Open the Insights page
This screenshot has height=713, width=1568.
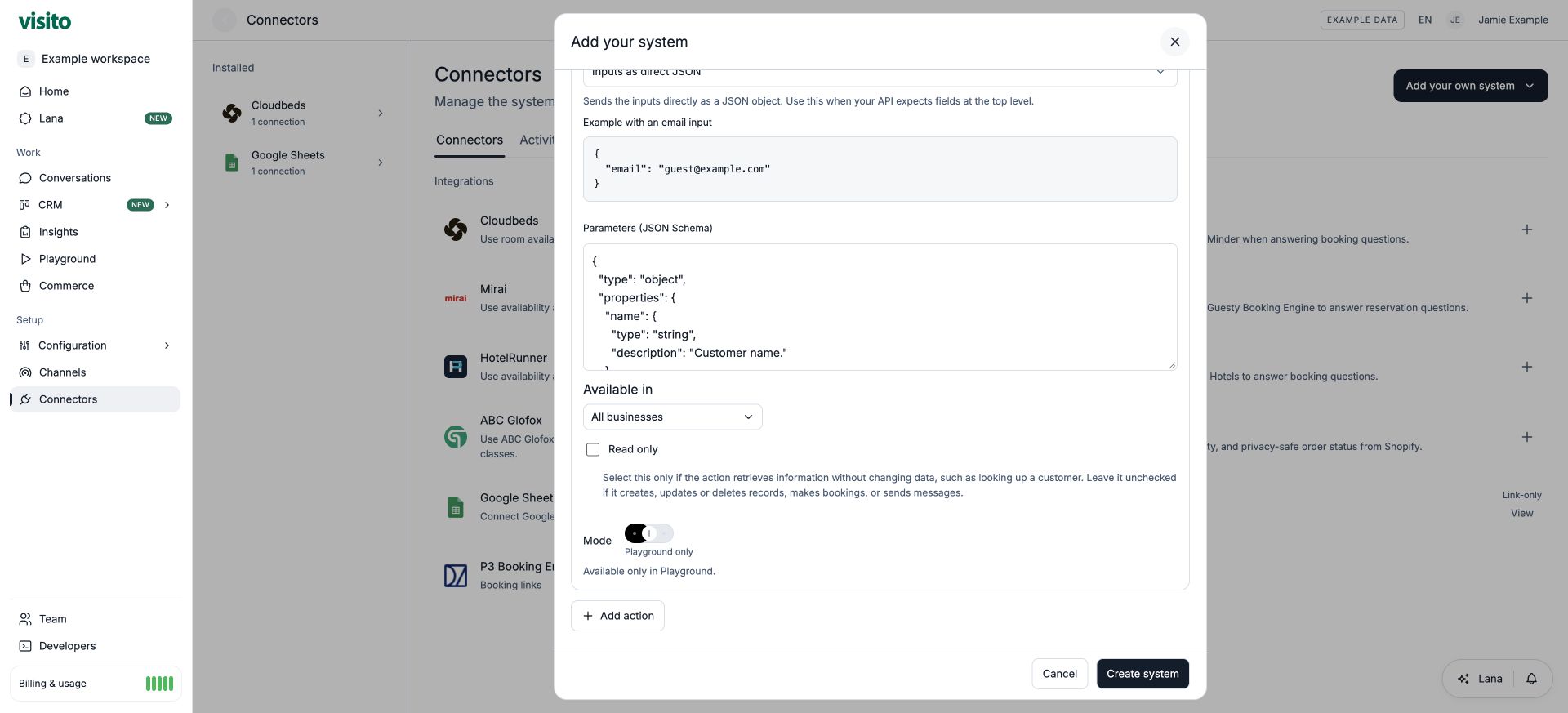(95, 232)
